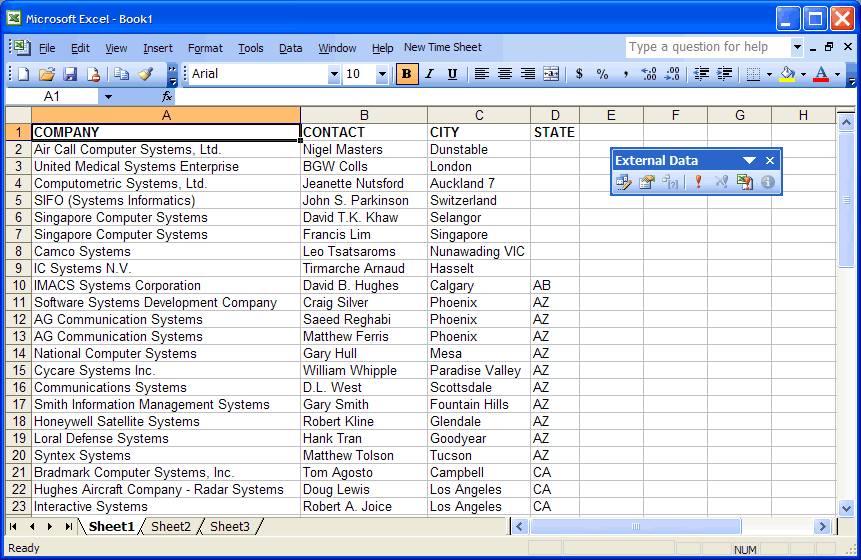
Task: Click the New Time Sheet menu button
Action: point(443,48)
